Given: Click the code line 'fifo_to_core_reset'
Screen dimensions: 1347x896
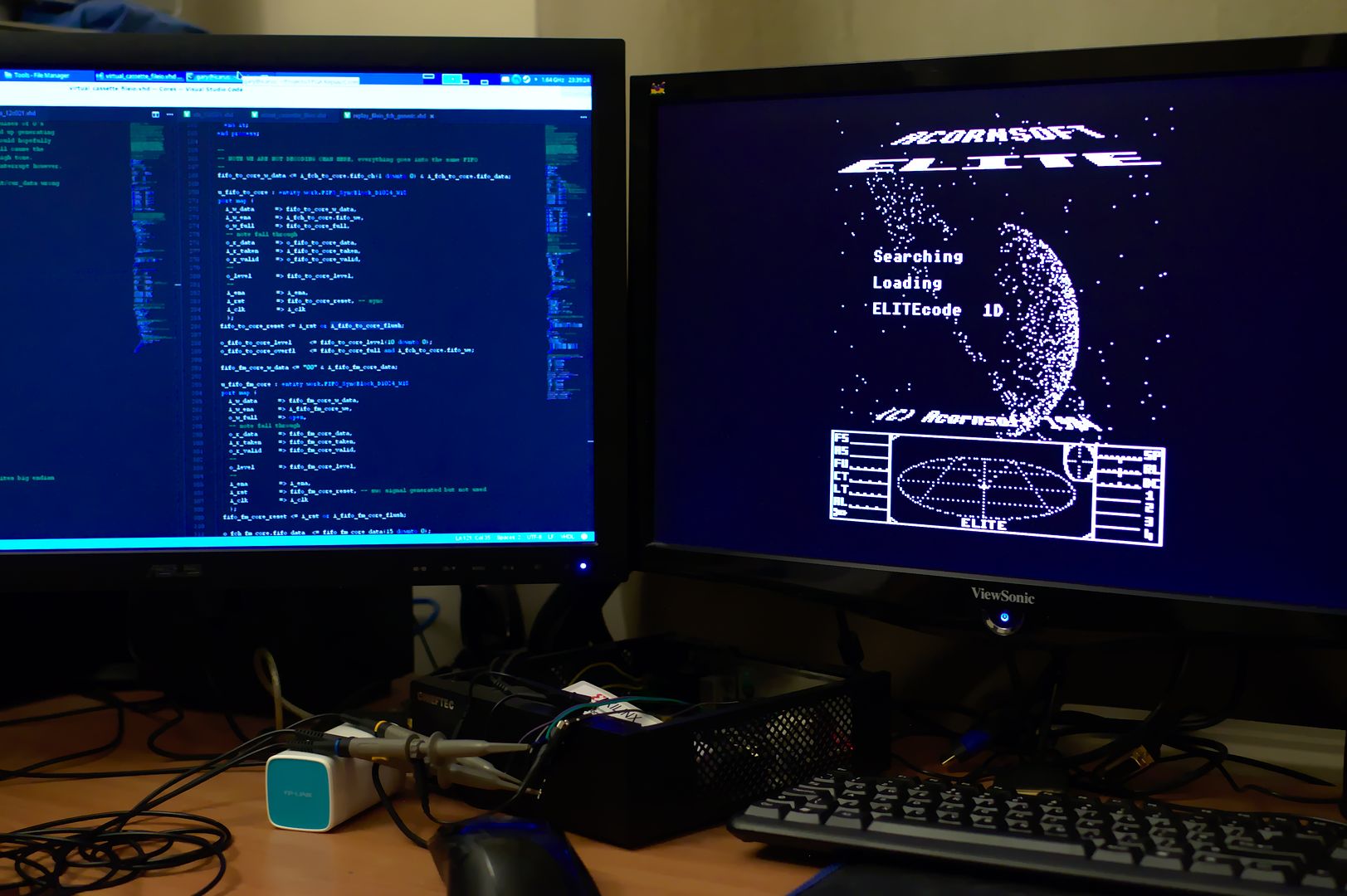Looking at the screenshot, I should tap(312, 325).
